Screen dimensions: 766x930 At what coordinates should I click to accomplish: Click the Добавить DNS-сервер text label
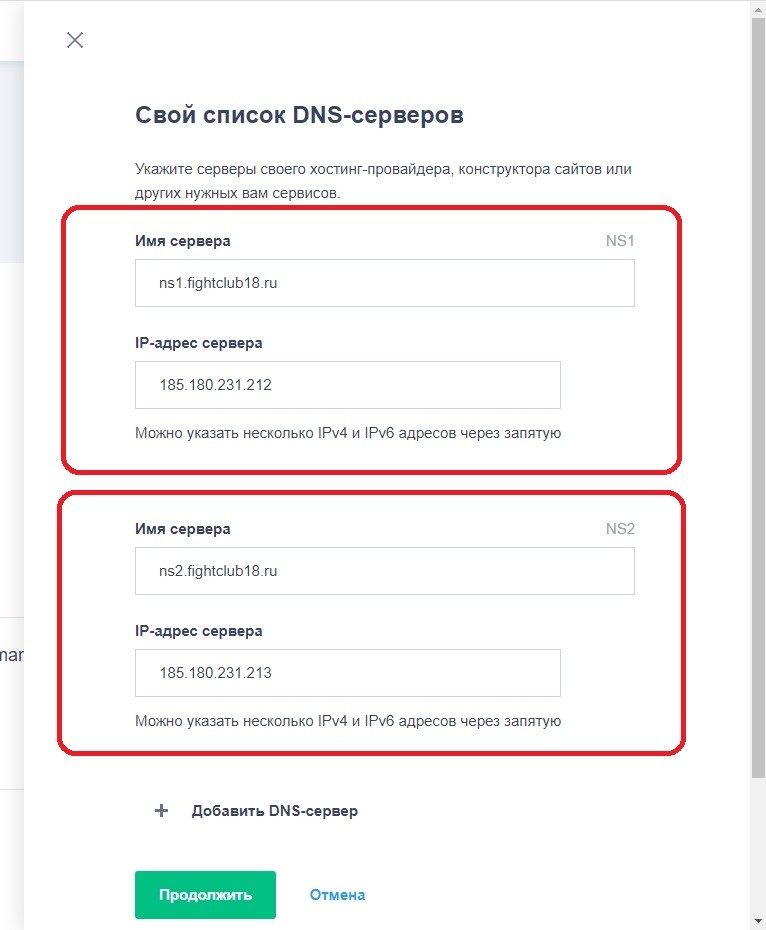(274, 811)
